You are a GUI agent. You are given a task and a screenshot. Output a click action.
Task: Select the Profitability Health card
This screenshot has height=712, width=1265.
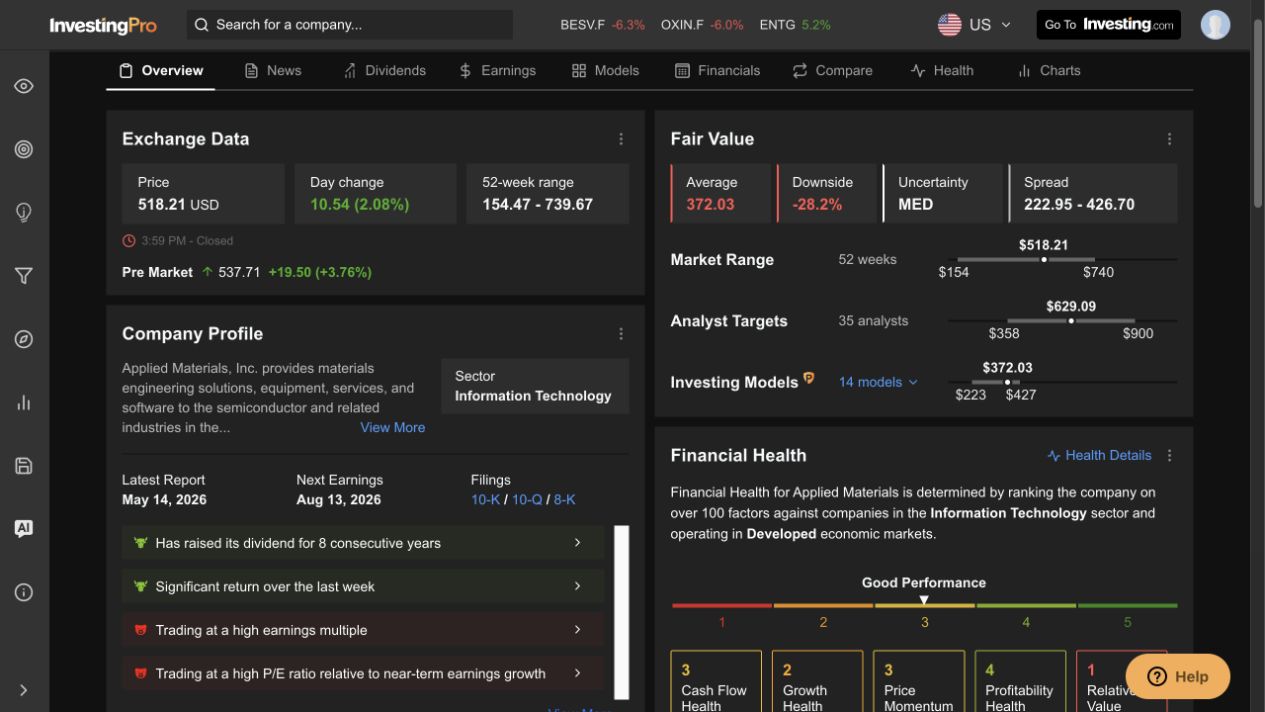(x=1020, y=681)
